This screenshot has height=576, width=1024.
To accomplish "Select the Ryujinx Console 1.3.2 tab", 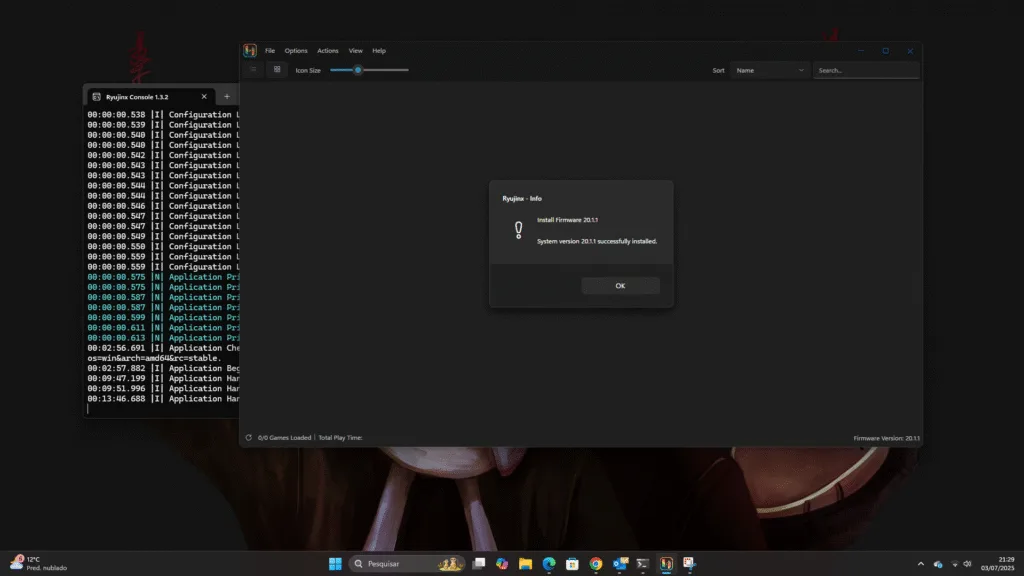I will pos(150,97).
